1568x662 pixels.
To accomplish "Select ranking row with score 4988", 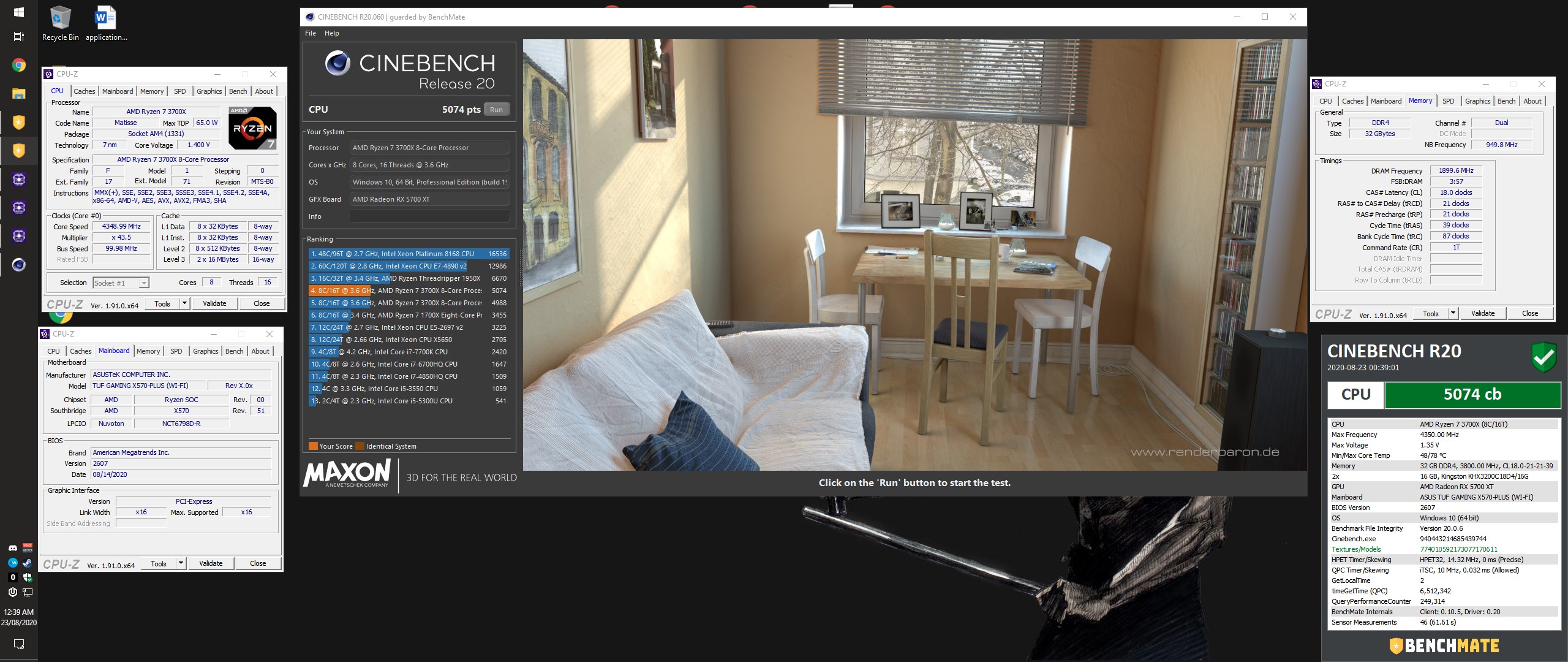I will pyautogui.click(x=409, y=303).
